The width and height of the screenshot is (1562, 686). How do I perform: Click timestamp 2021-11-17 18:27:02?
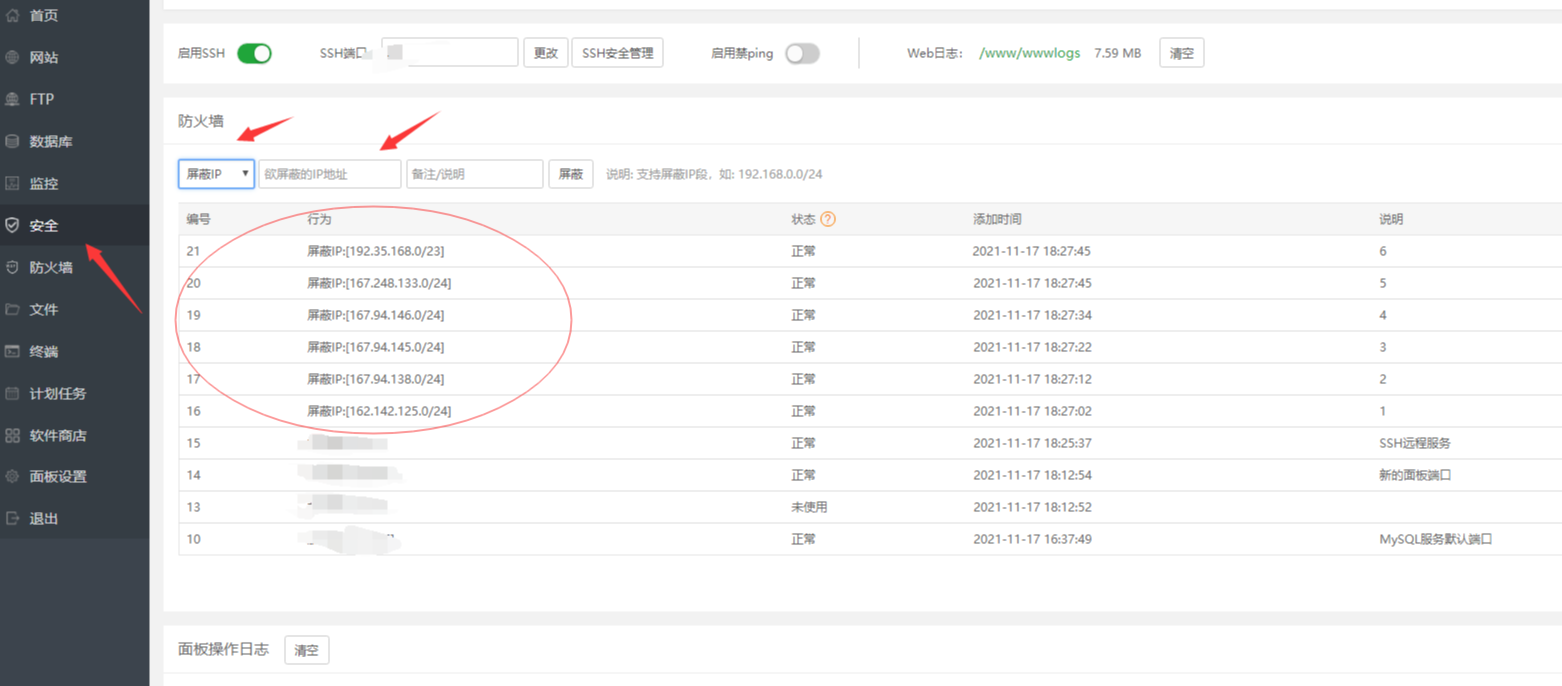tap(1031, 411)
